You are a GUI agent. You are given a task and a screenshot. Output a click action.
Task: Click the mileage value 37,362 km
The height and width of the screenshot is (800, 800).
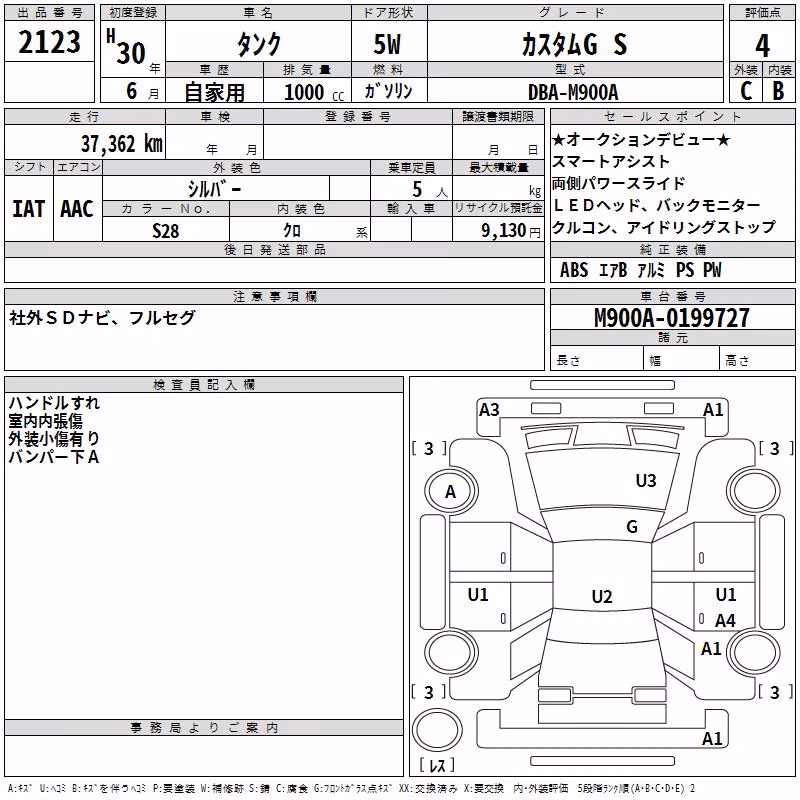point(121,144)
